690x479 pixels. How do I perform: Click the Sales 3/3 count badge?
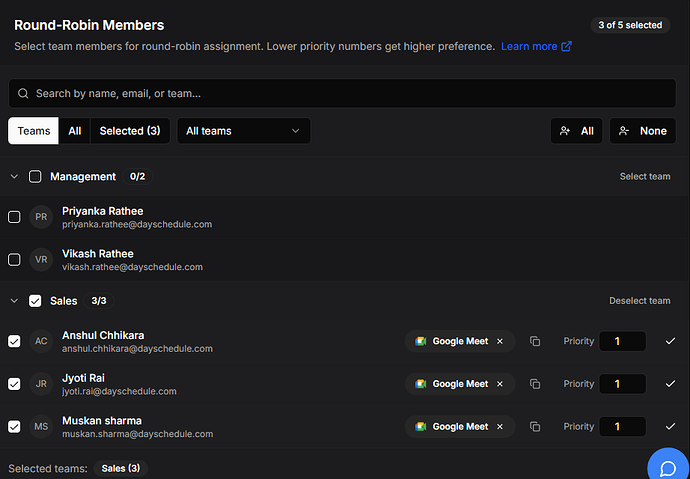[99, 301]
